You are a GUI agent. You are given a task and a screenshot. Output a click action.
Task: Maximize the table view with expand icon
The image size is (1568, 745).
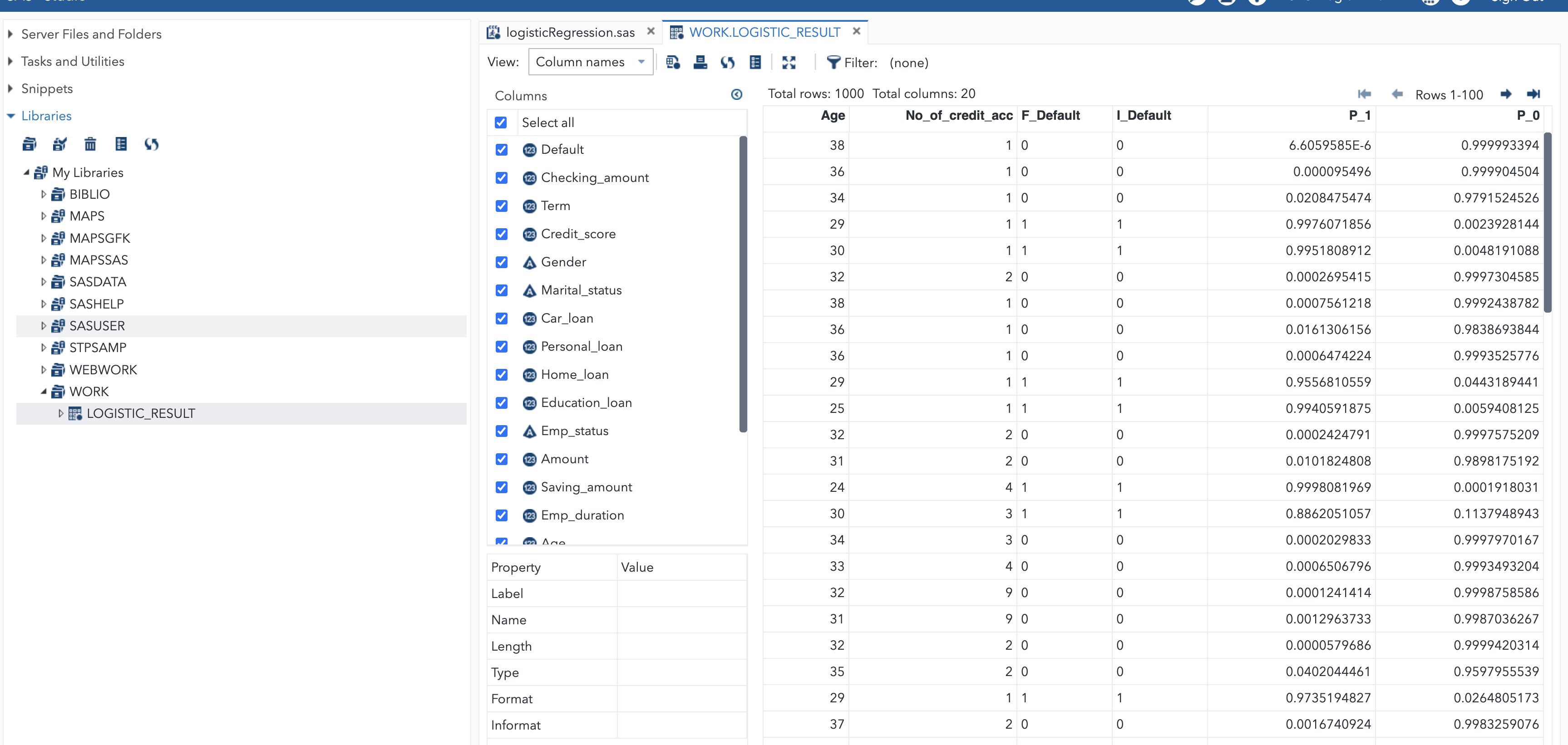tap(789, 62)
